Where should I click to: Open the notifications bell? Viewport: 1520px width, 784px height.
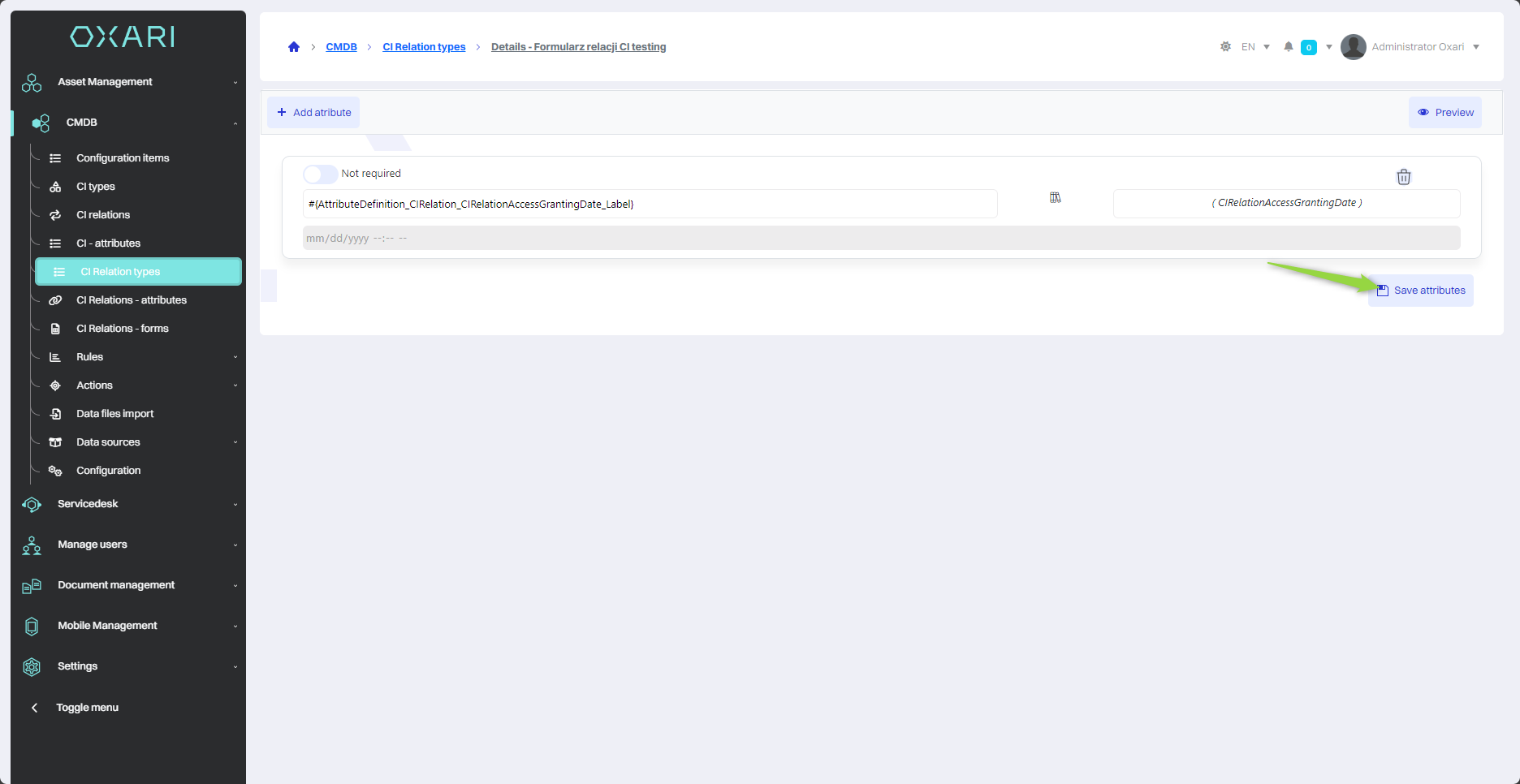click(1288, 47)
